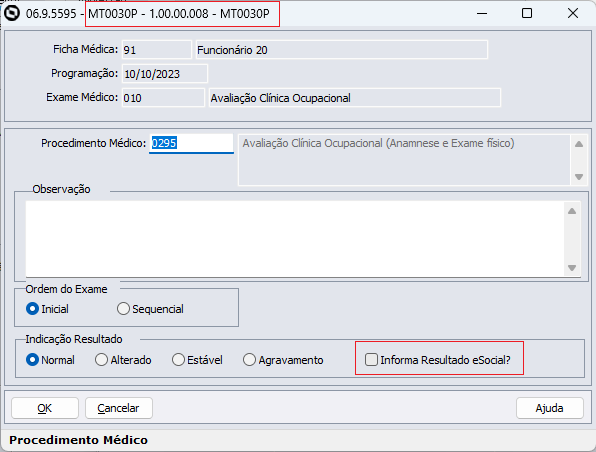
Task: Click the Exame Médico code 010 field
Action: 163,98
